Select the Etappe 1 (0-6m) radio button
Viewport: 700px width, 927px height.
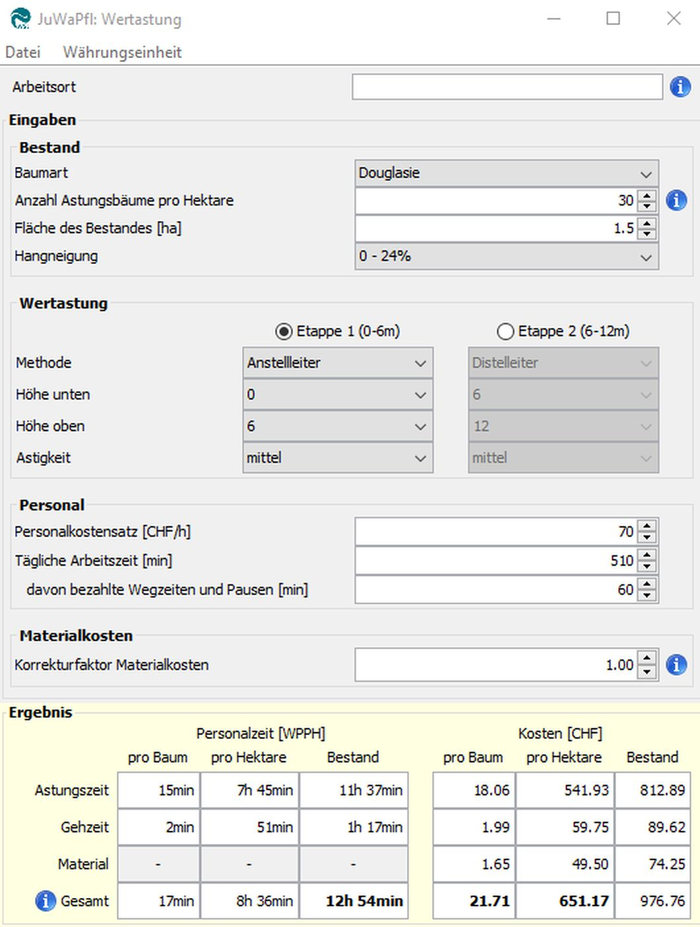tap(284, 331)
